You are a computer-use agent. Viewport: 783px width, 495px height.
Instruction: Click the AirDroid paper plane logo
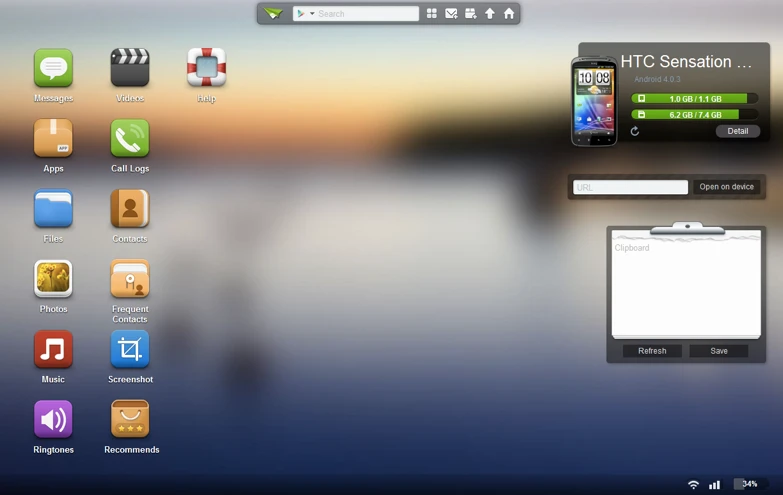pos(273,14)
